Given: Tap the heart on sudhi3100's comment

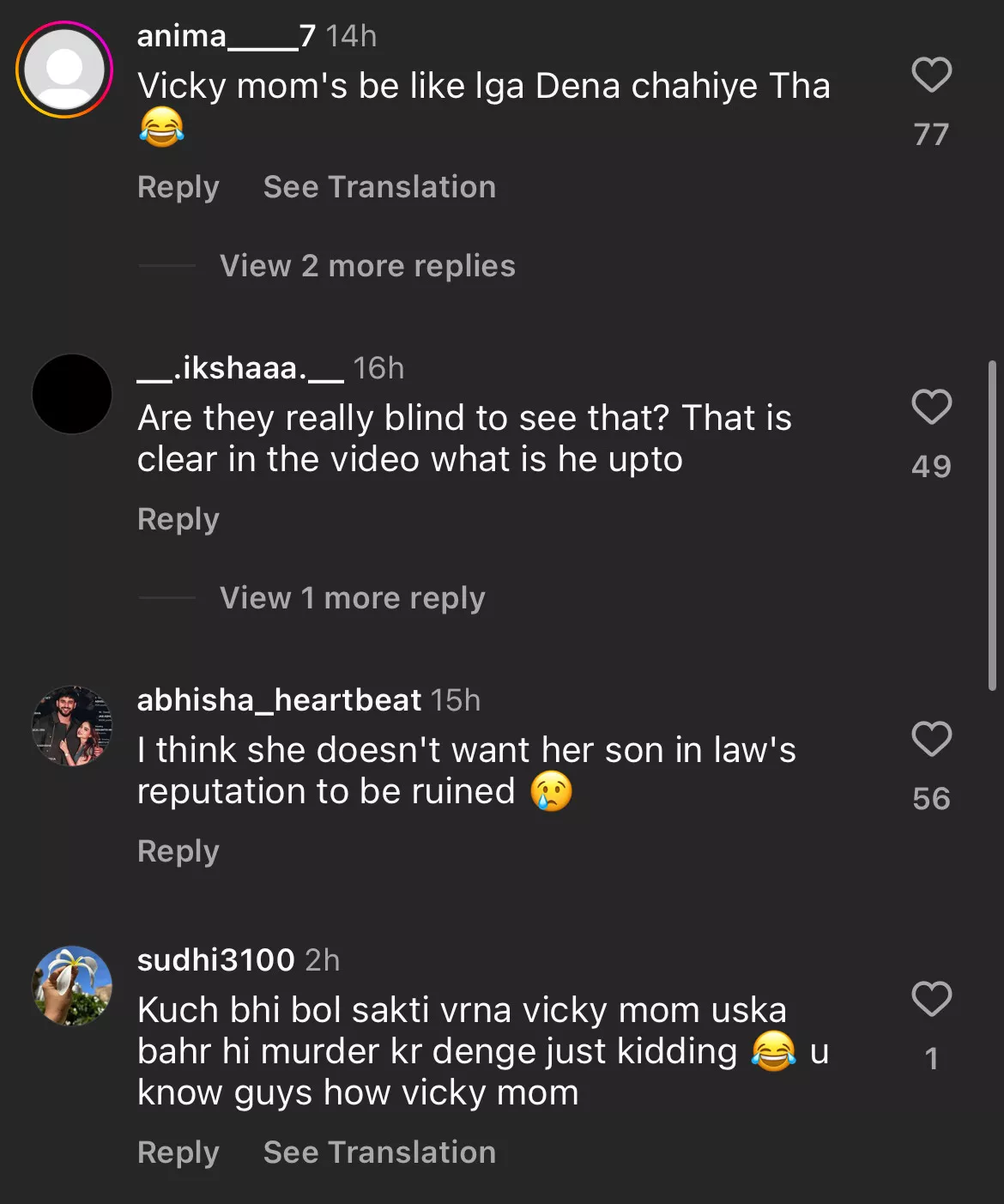Looking at the screenshot, I should coord(931,999).
